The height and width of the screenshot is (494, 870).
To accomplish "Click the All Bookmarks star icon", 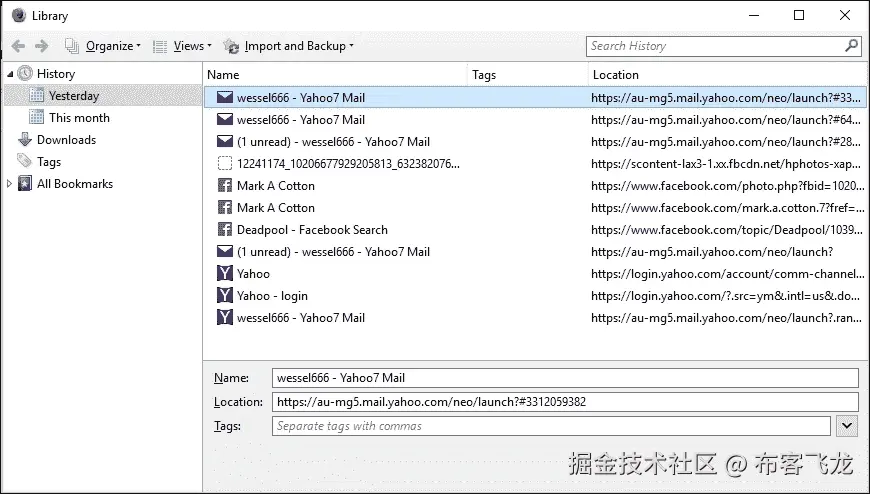I will pyautogui.click(x=25, y=183).
